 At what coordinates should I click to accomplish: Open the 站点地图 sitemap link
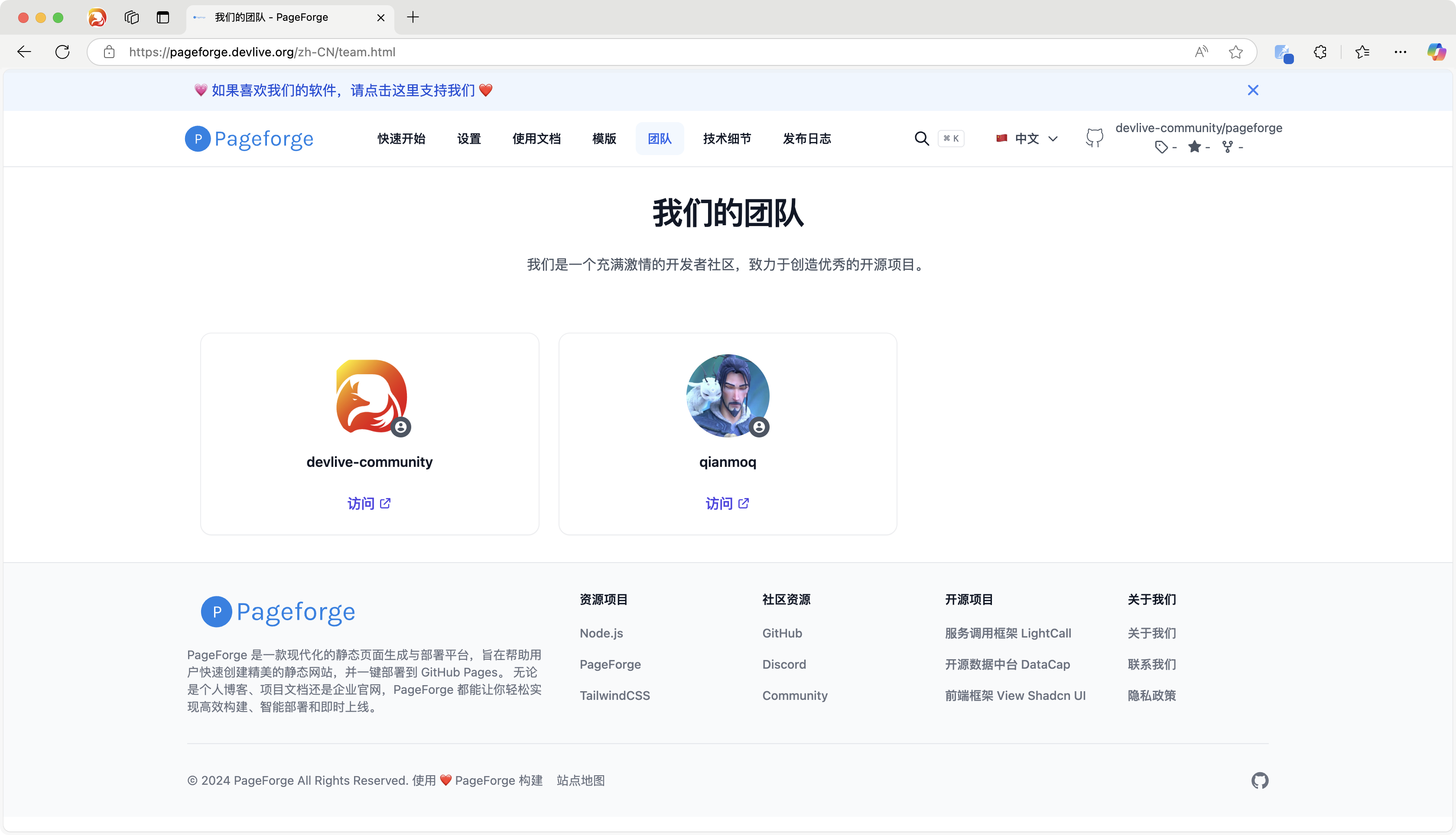pos(581,780)
